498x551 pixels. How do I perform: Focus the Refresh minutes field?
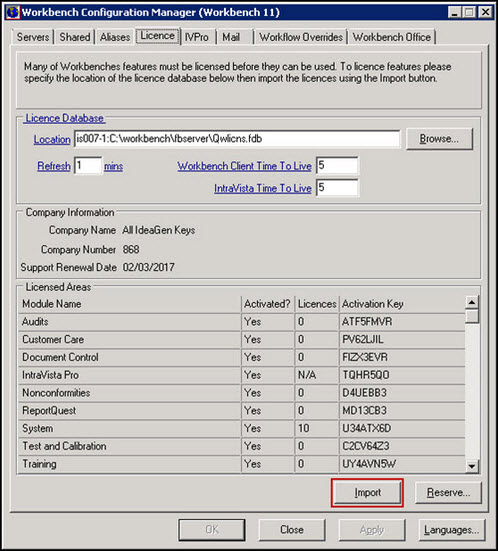88,166
